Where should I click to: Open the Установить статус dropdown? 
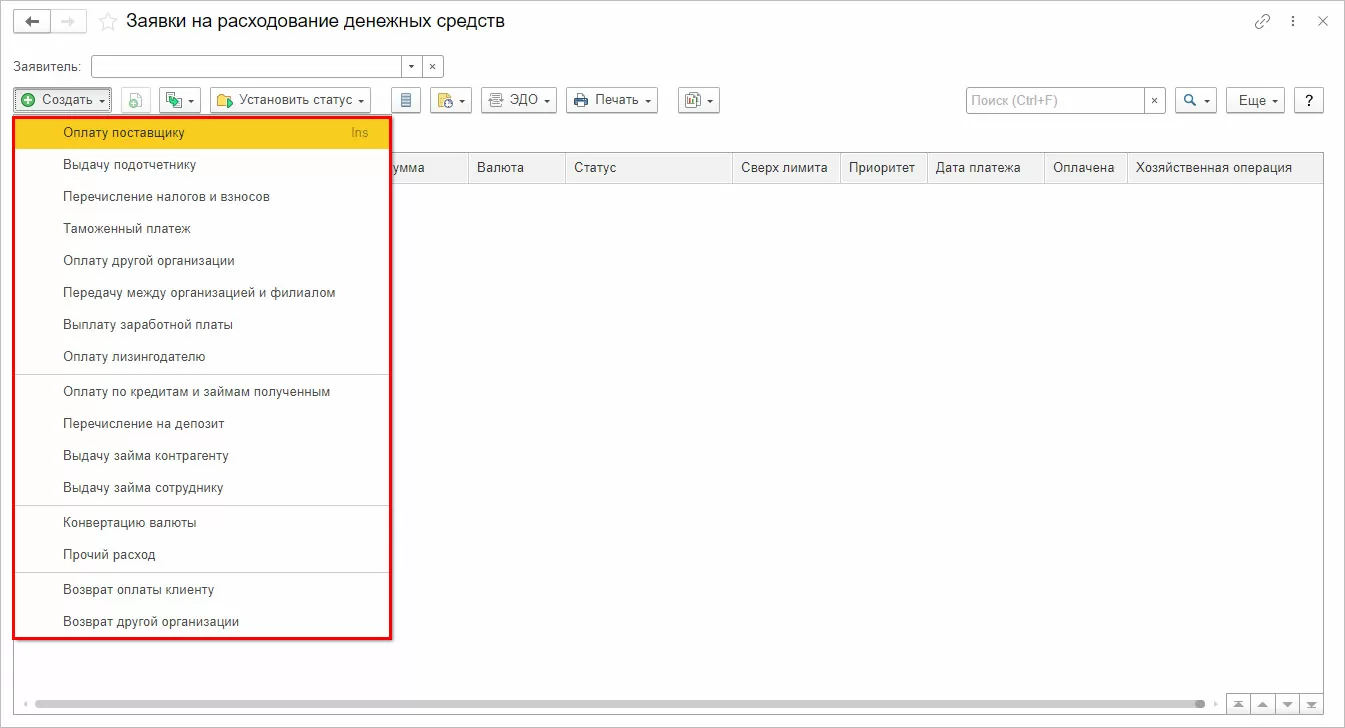point(291,100)
